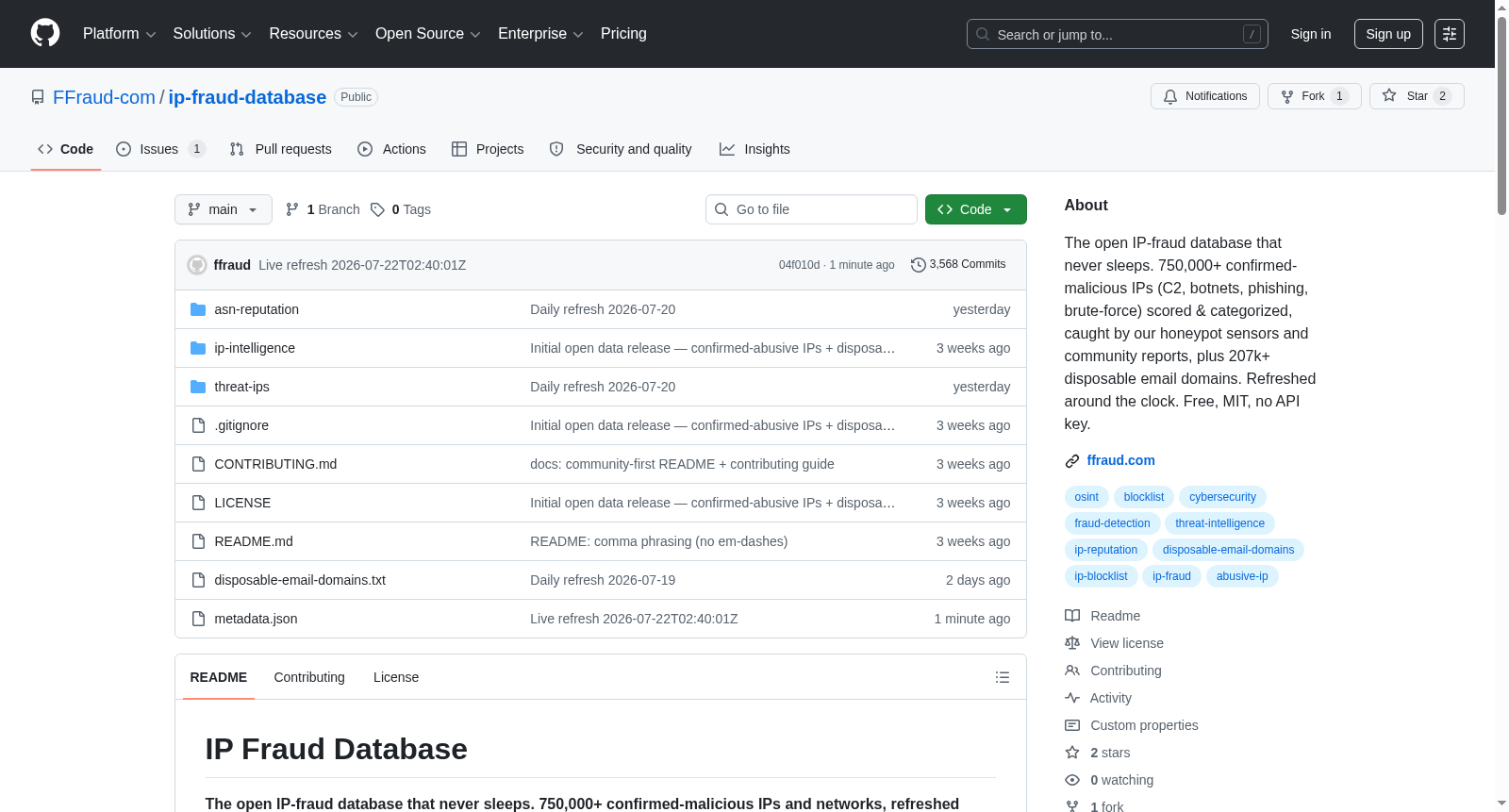Image resolution: width=1509 pixels, height=812 pixels.
Task: Select the cybersecurity topic tag
Action: pos(1222,497)
